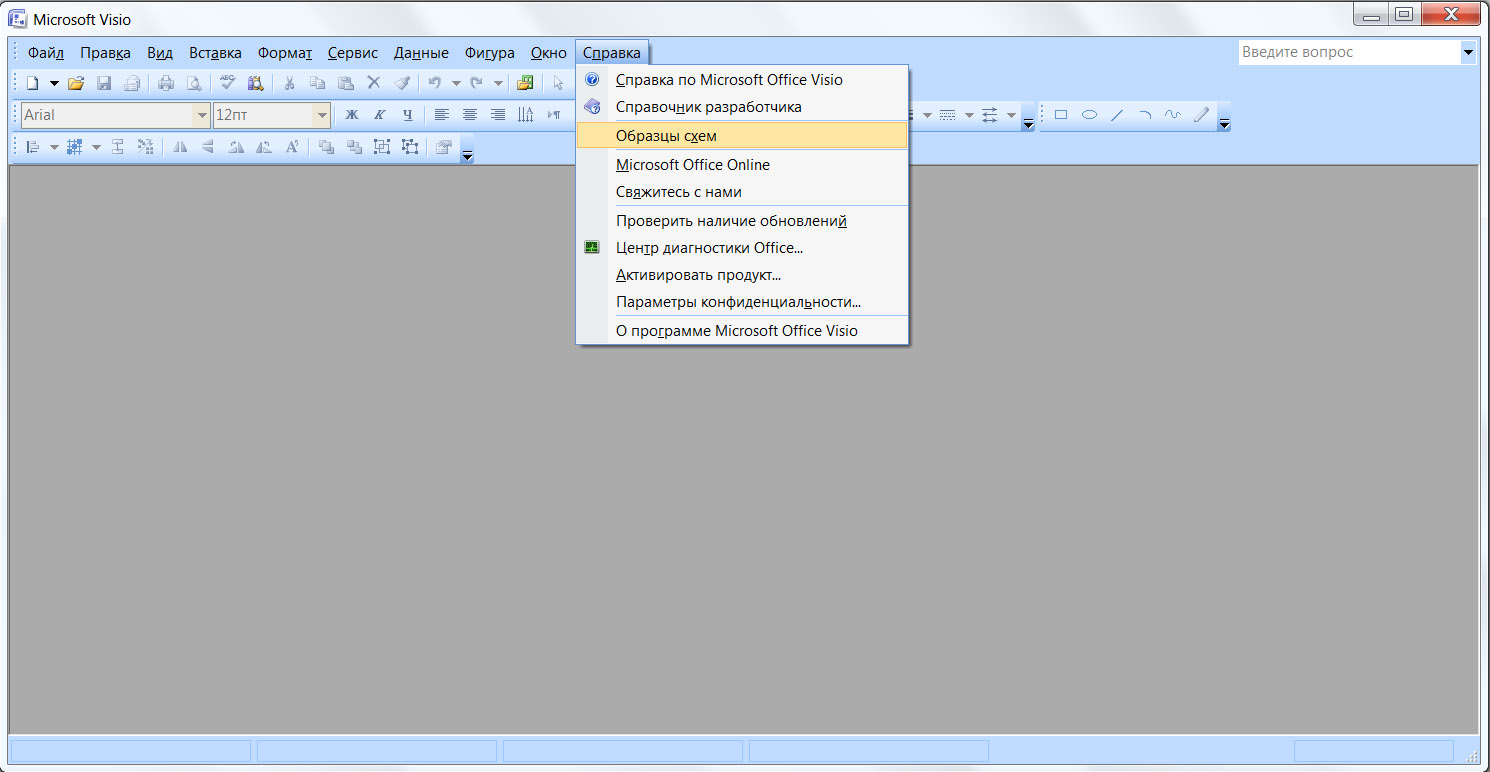The width and height of the screenshot is (1490, 772).
Task: Click the 'Введите вопрос' help search field
Action: pyautogui.click(x=1348, y=52)
